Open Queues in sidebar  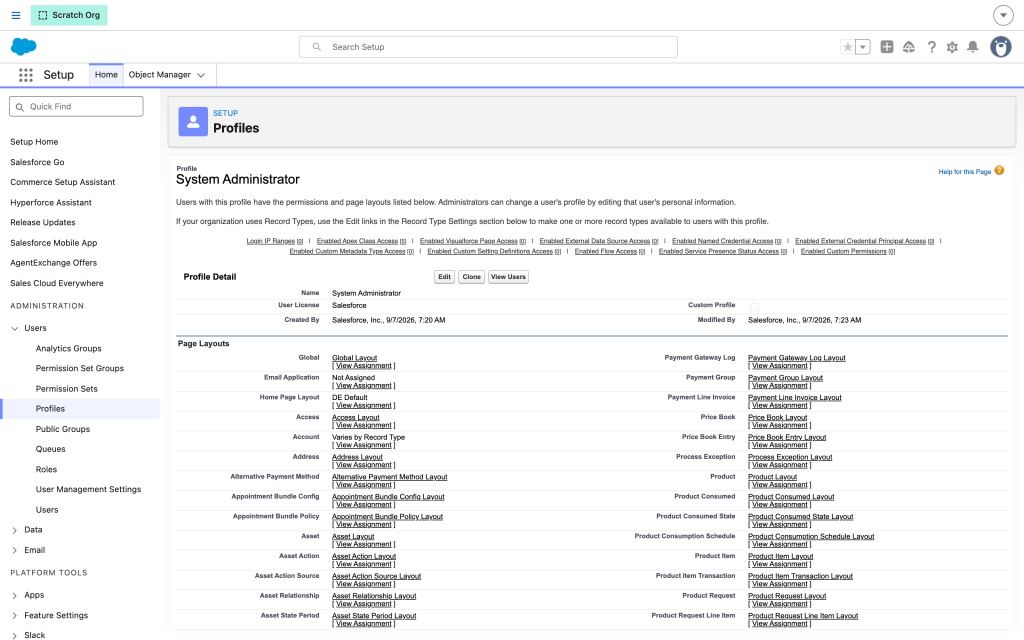(50, 449)
